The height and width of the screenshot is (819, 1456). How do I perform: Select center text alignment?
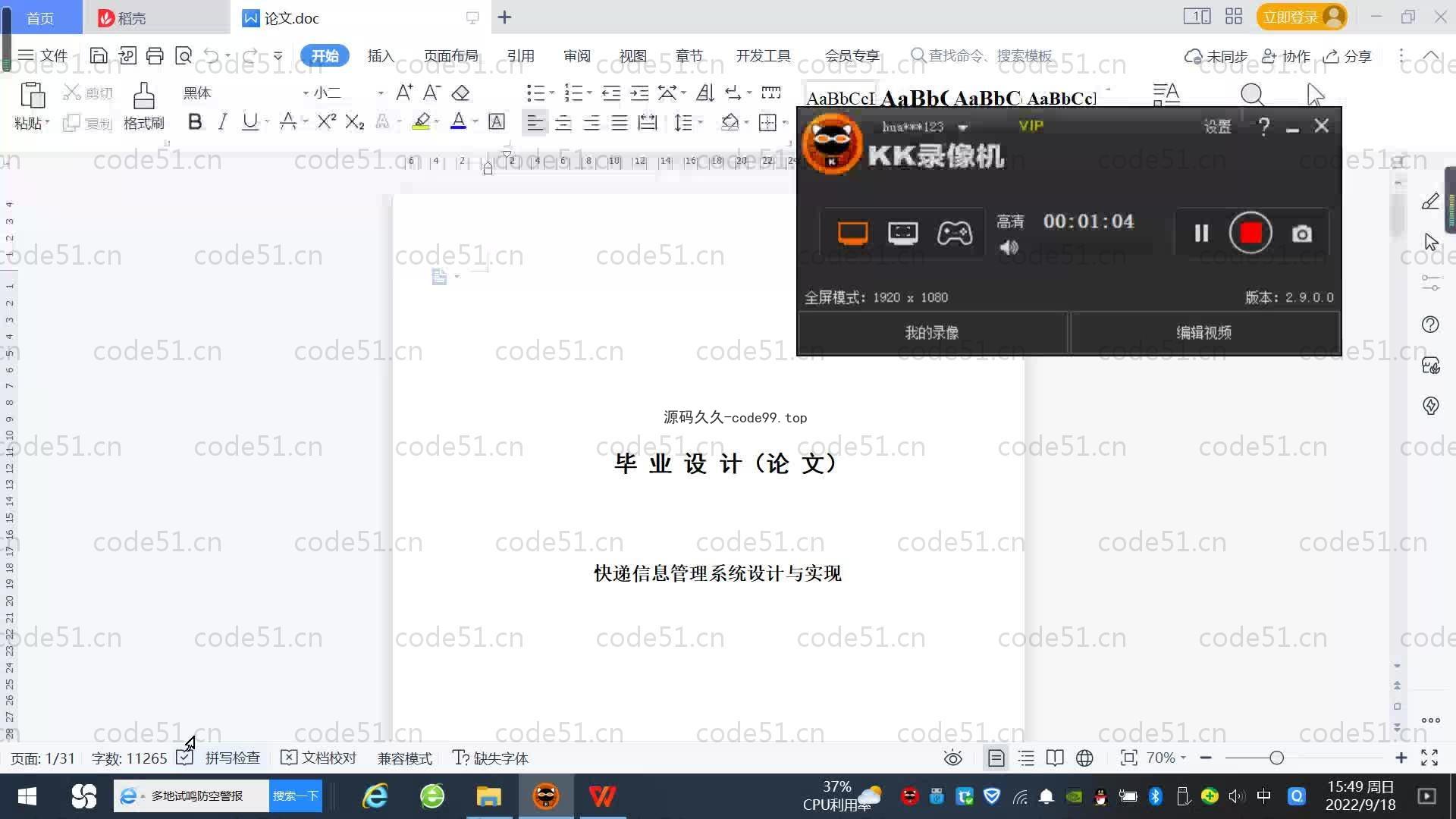click(563, 123)
